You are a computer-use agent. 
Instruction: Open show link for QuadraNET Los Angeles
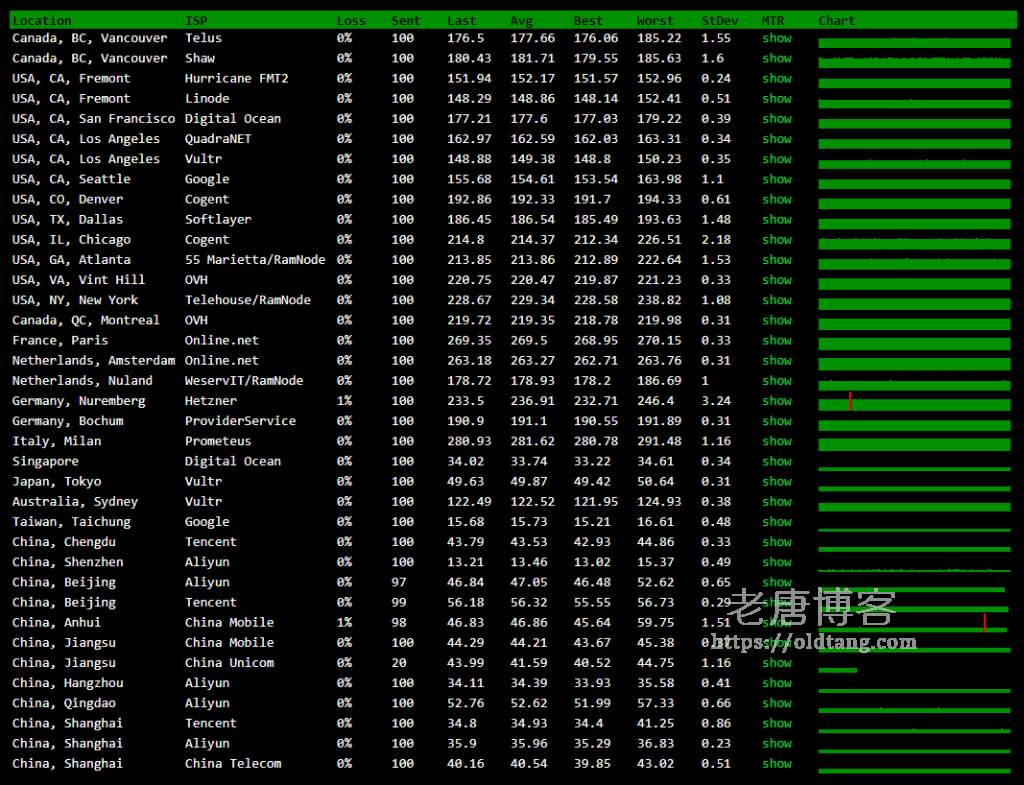(x=776, y=139)
